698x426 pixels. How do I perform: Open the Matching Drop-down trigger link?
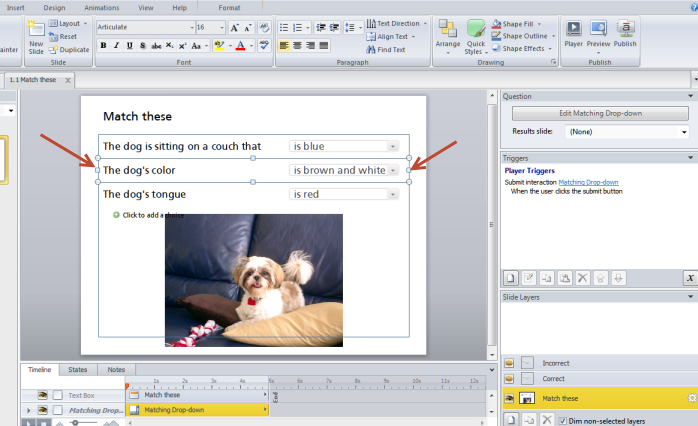pos(588,182)
